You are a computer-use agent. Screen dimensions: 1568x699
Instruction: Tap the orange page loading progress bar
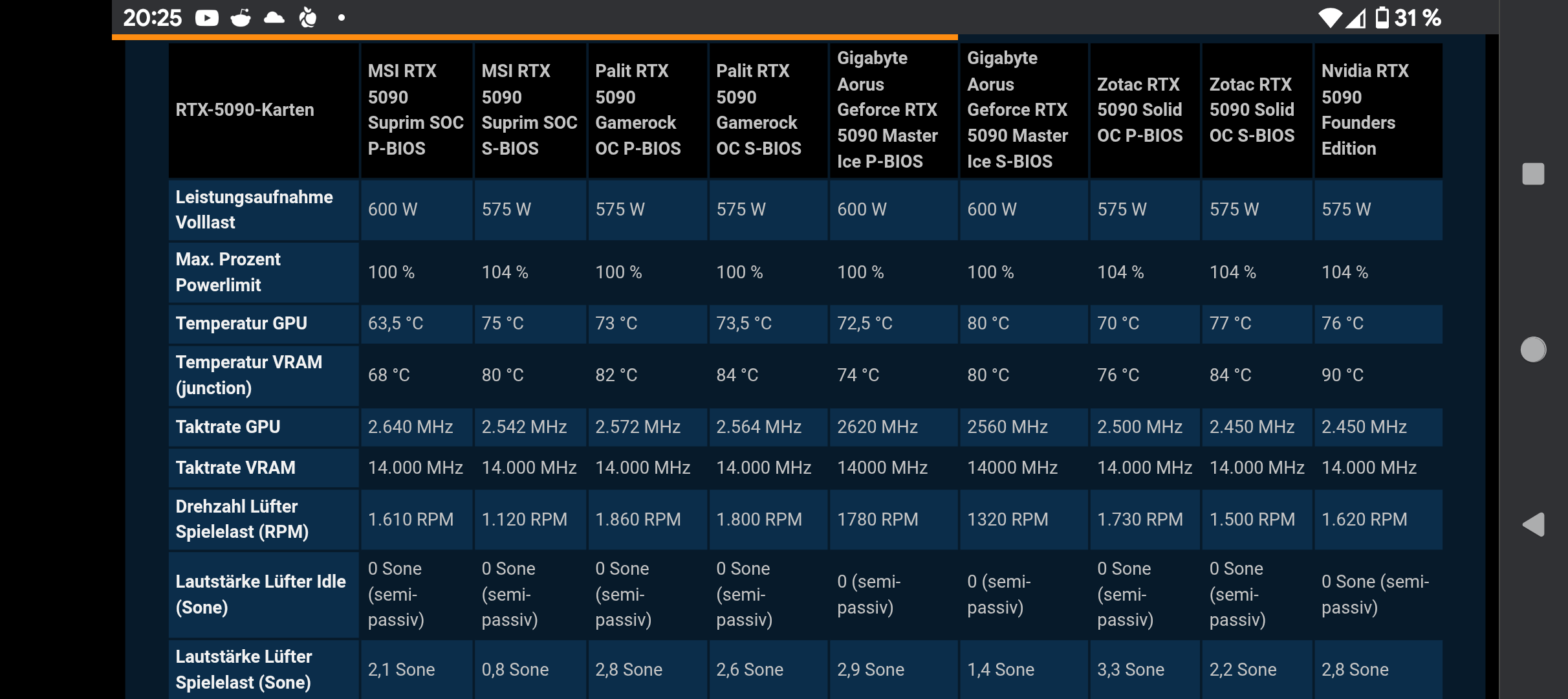[534, 38]
